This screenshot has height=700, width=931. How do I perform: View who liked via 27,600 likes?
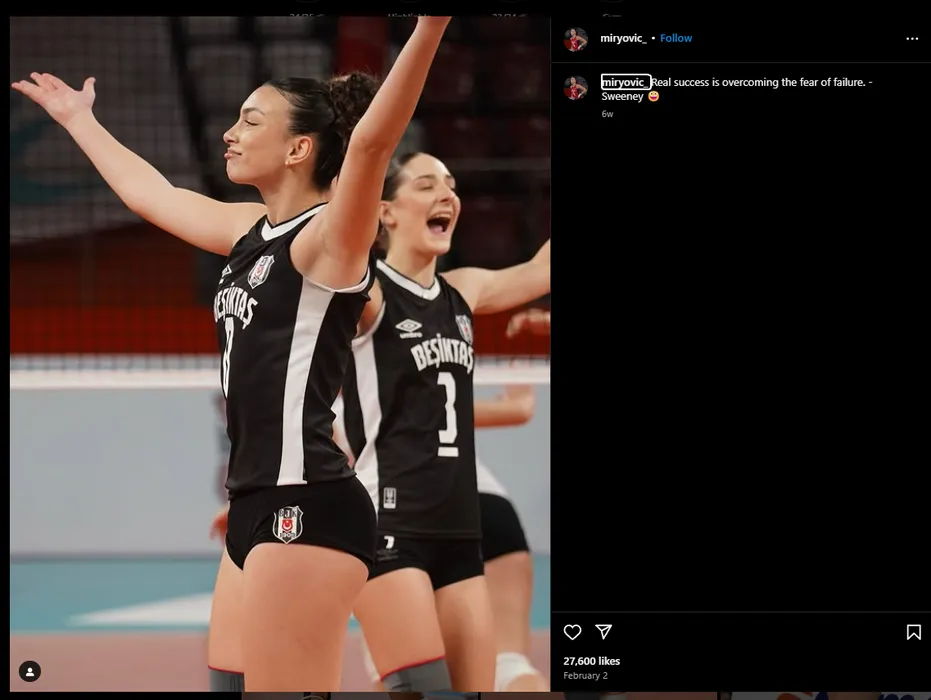591,661
